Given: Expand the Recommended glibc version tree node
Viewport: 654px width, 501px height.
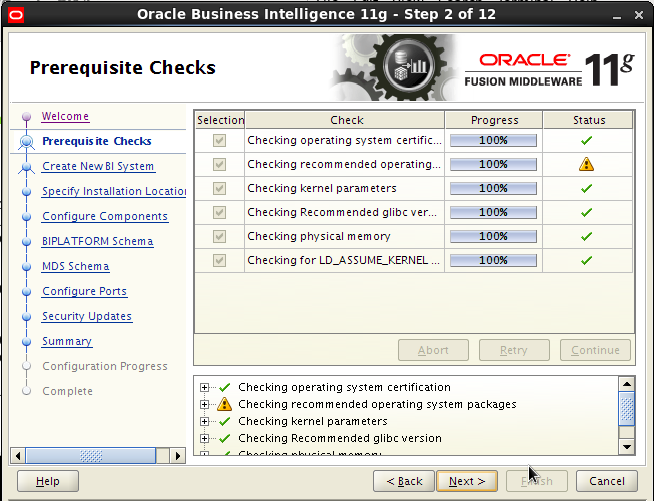Looking at the screenshot, I should (204, 438).
